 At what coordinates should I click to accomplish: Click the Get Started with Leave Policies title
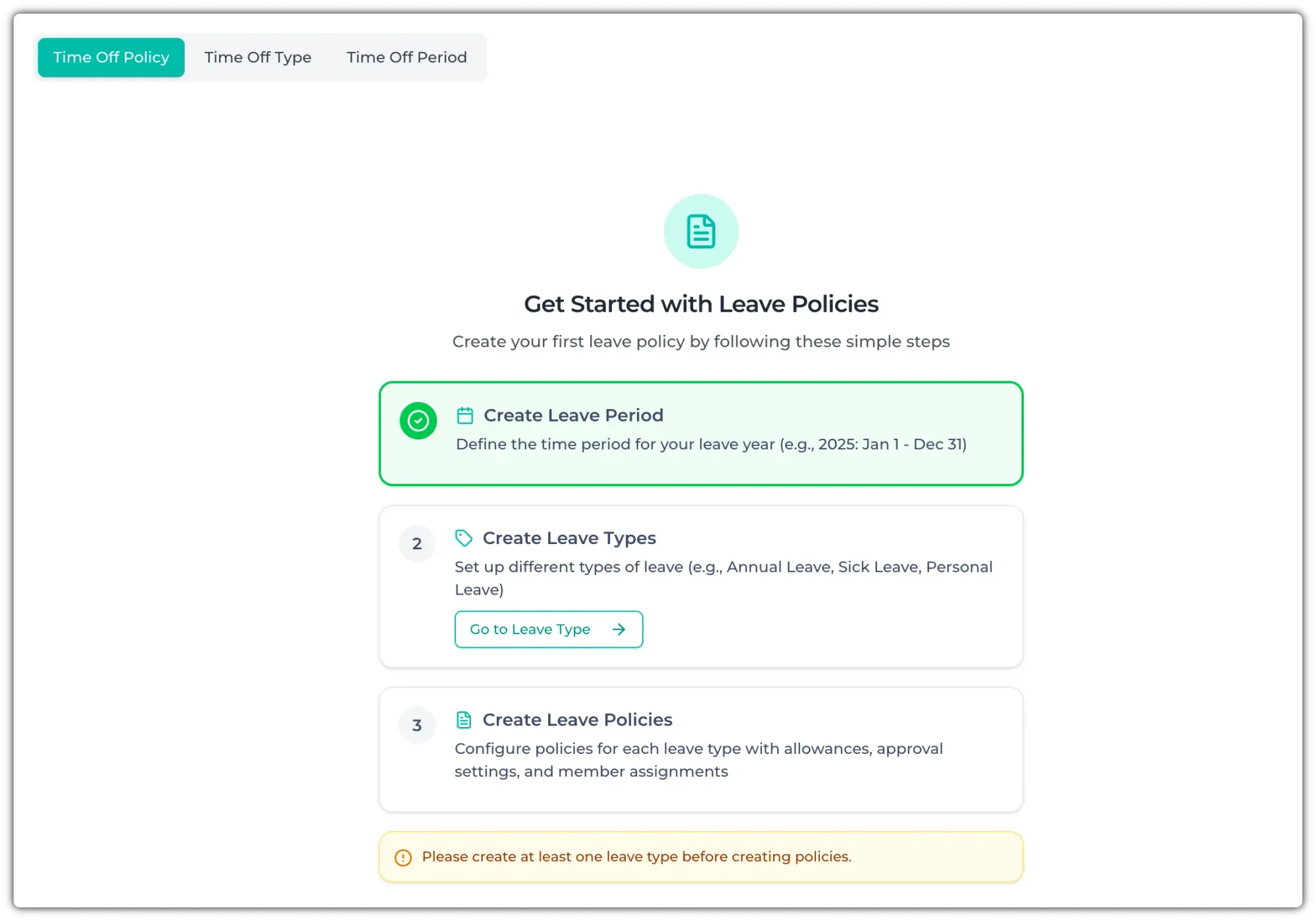coord(701,304)
